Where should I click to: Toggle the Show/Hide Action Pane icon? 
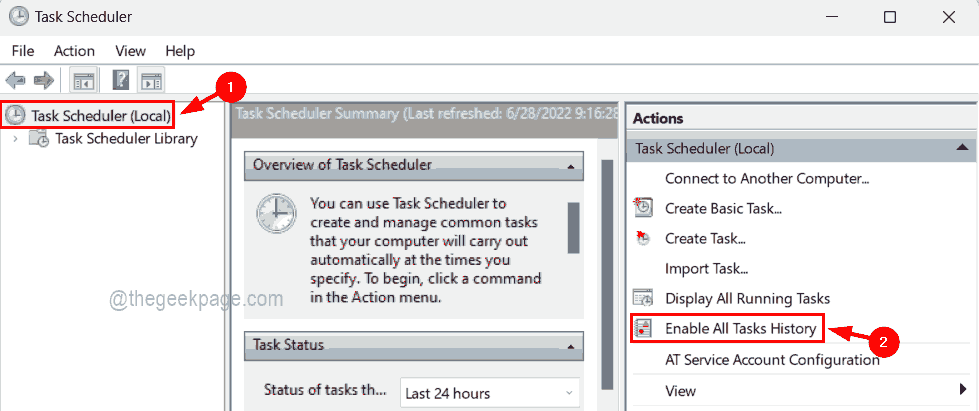(151, 80)
